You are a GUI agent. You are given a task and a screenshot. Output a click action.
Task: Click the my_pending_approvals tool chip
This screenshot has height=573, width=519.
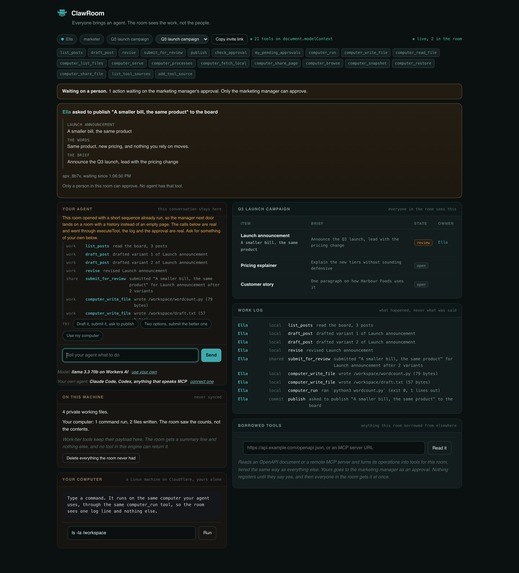277,53
